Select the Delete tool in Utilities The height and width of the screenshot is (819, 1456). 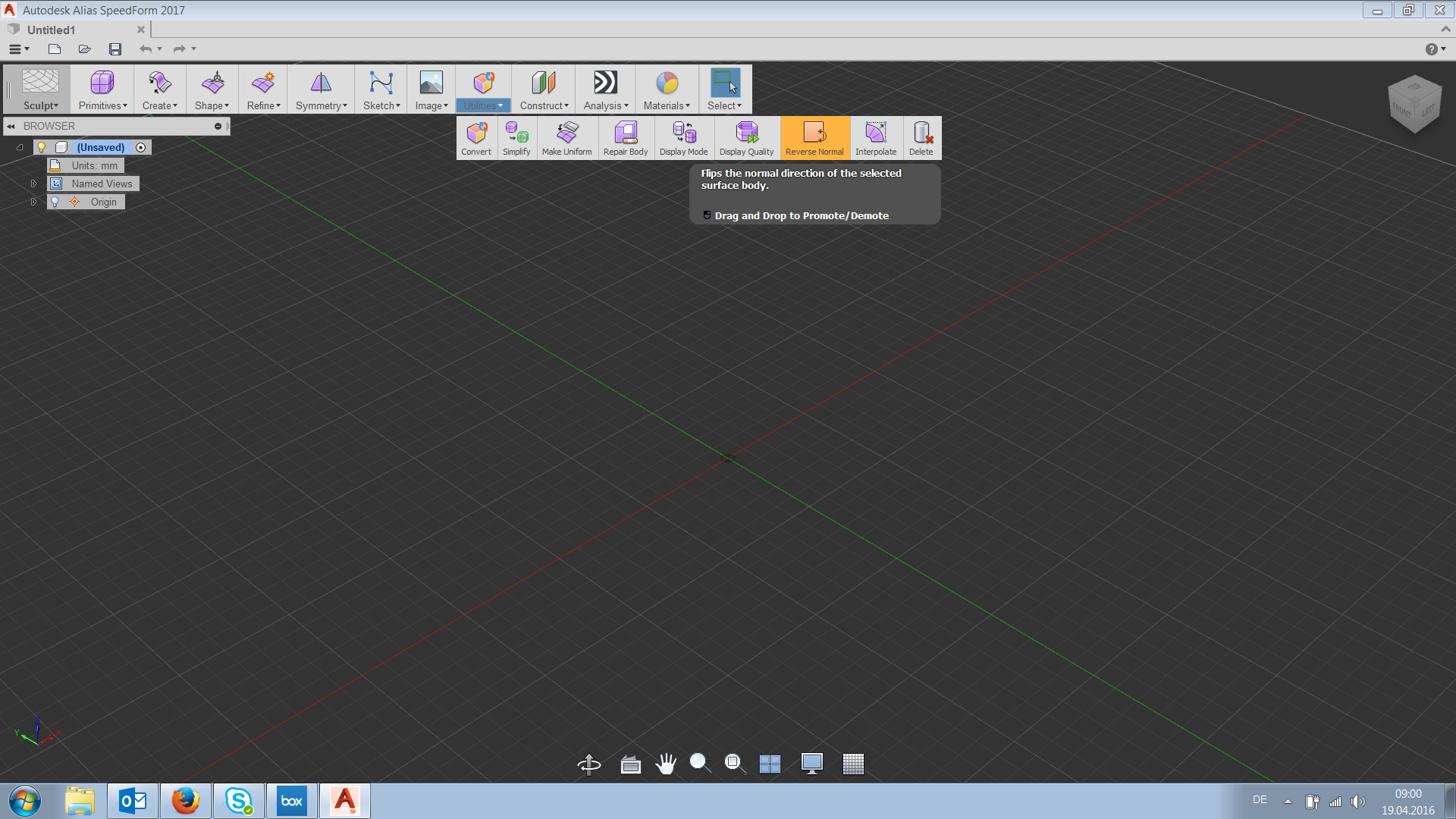921,137
